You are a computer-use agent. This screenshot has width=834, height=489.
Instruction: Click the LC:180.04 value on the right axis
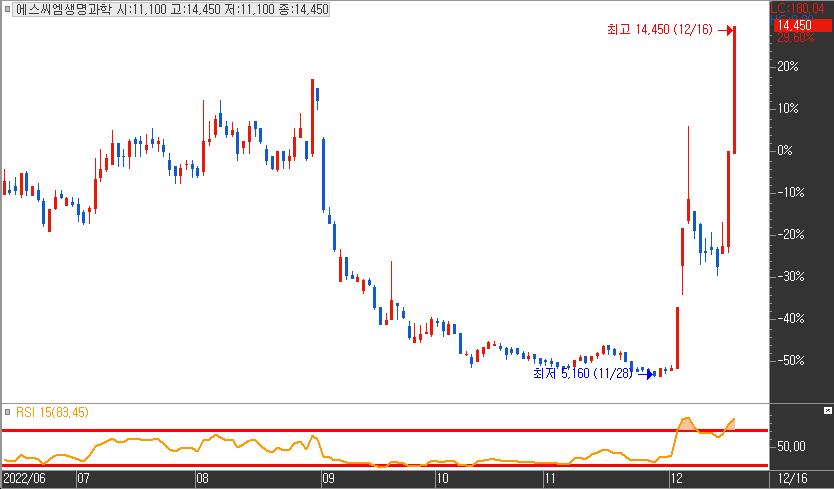[x=797, y=9]
